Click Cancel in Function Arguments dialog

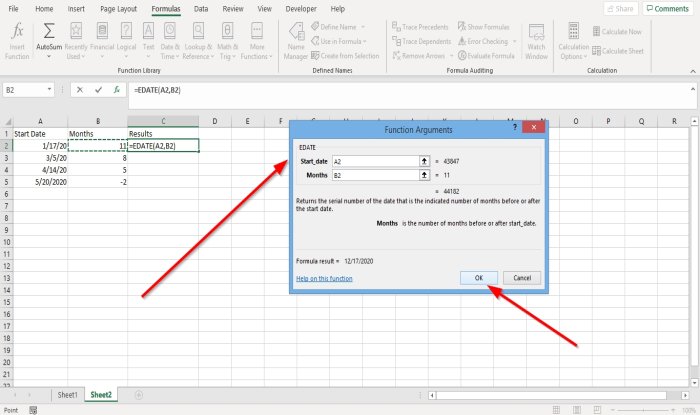522,278
